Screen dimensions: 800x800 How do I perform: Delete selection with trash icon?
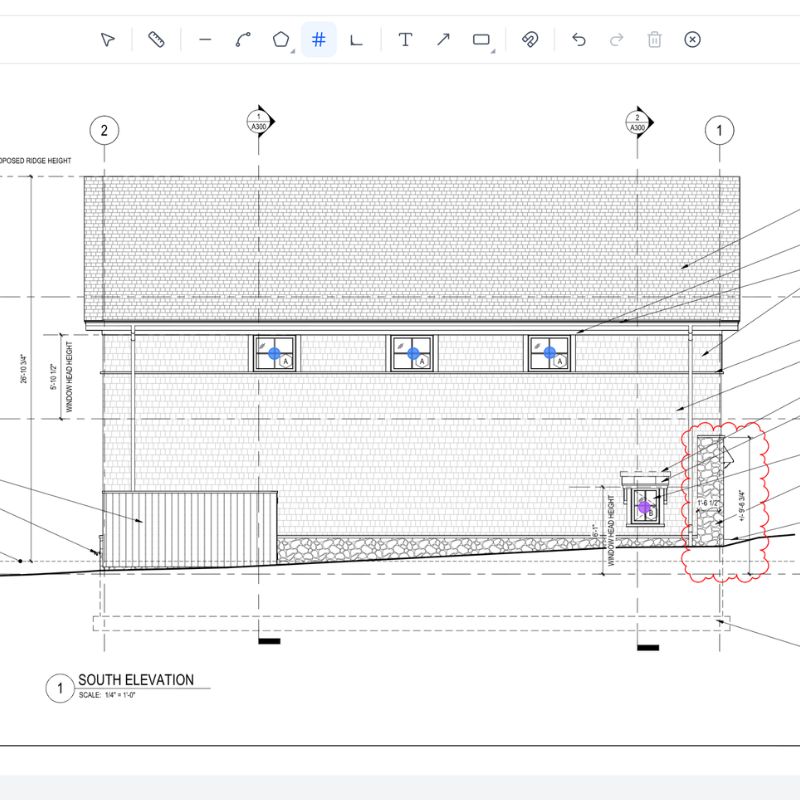pyautogui.click(x=654, y=40)
